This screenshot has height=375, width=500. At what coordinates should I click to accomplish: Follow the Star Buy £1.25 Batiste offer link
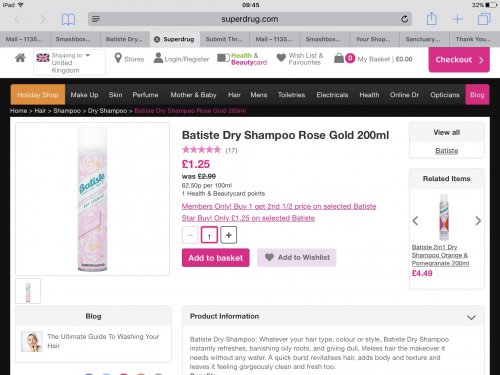coord(248,218)
